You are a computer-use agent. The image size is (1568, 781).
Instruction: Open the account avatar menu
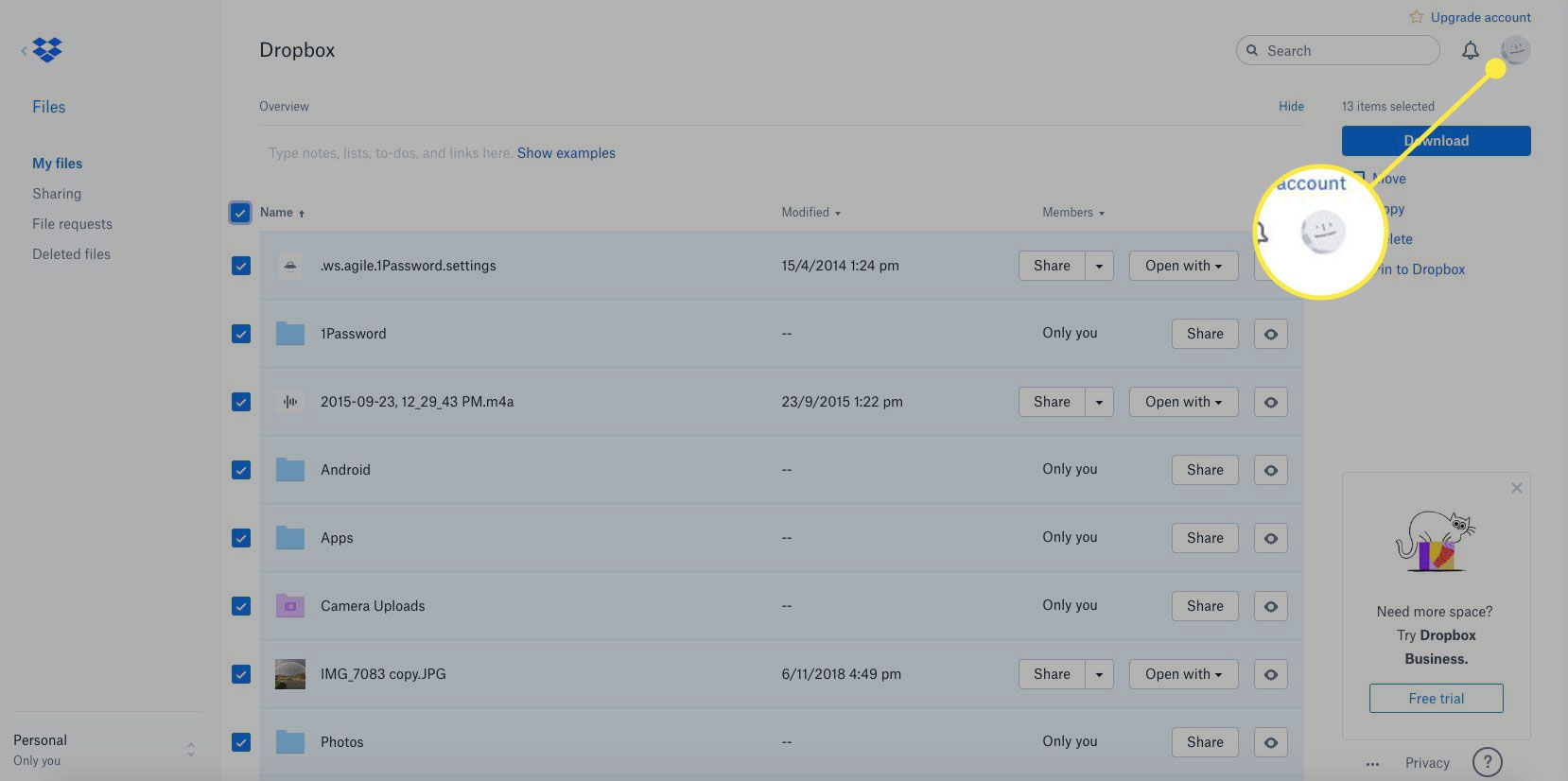[1515, 50]
